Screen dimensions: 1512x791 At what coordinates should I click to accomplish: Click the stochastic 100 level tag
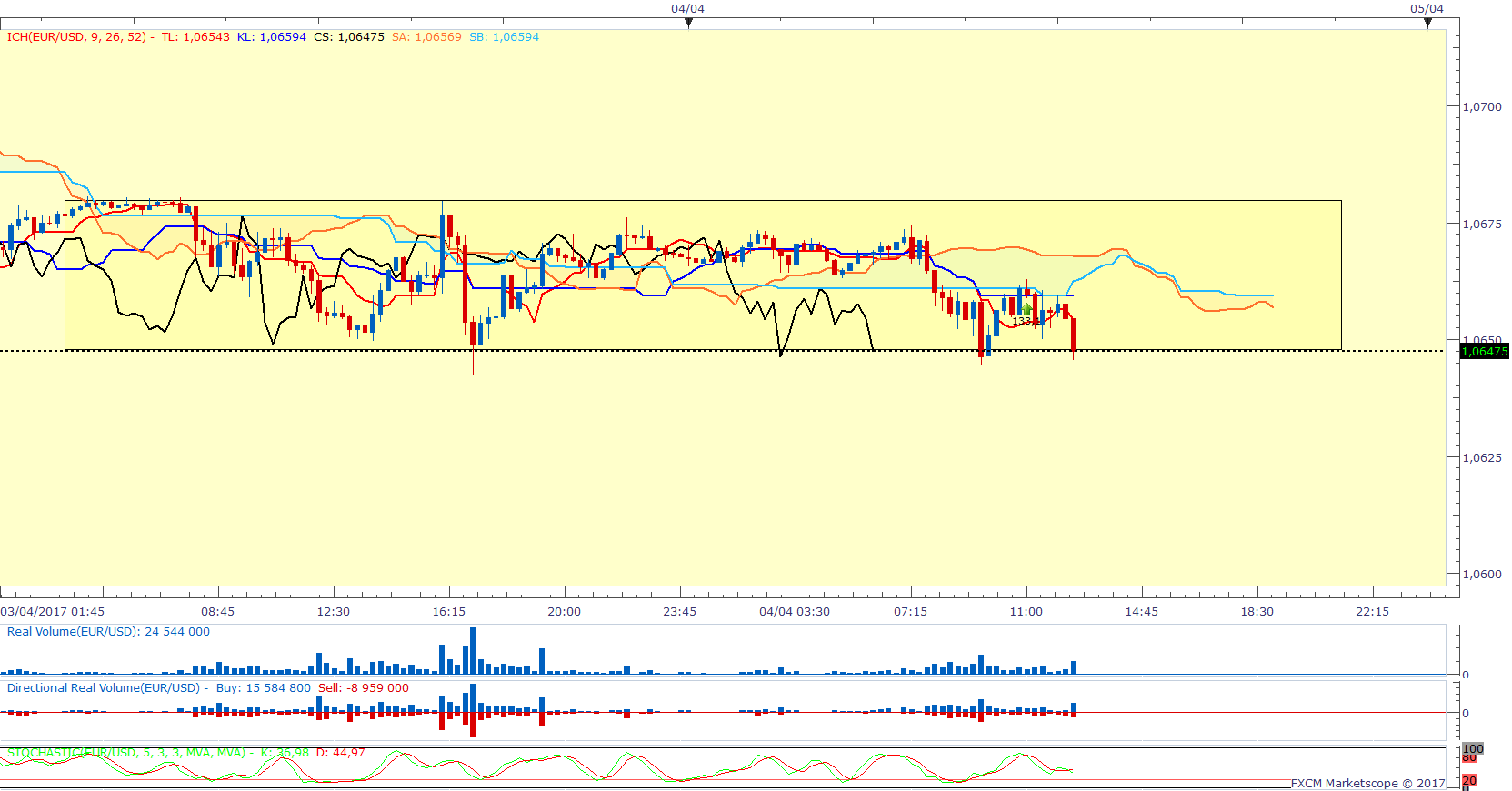(x=1473, y=749)
